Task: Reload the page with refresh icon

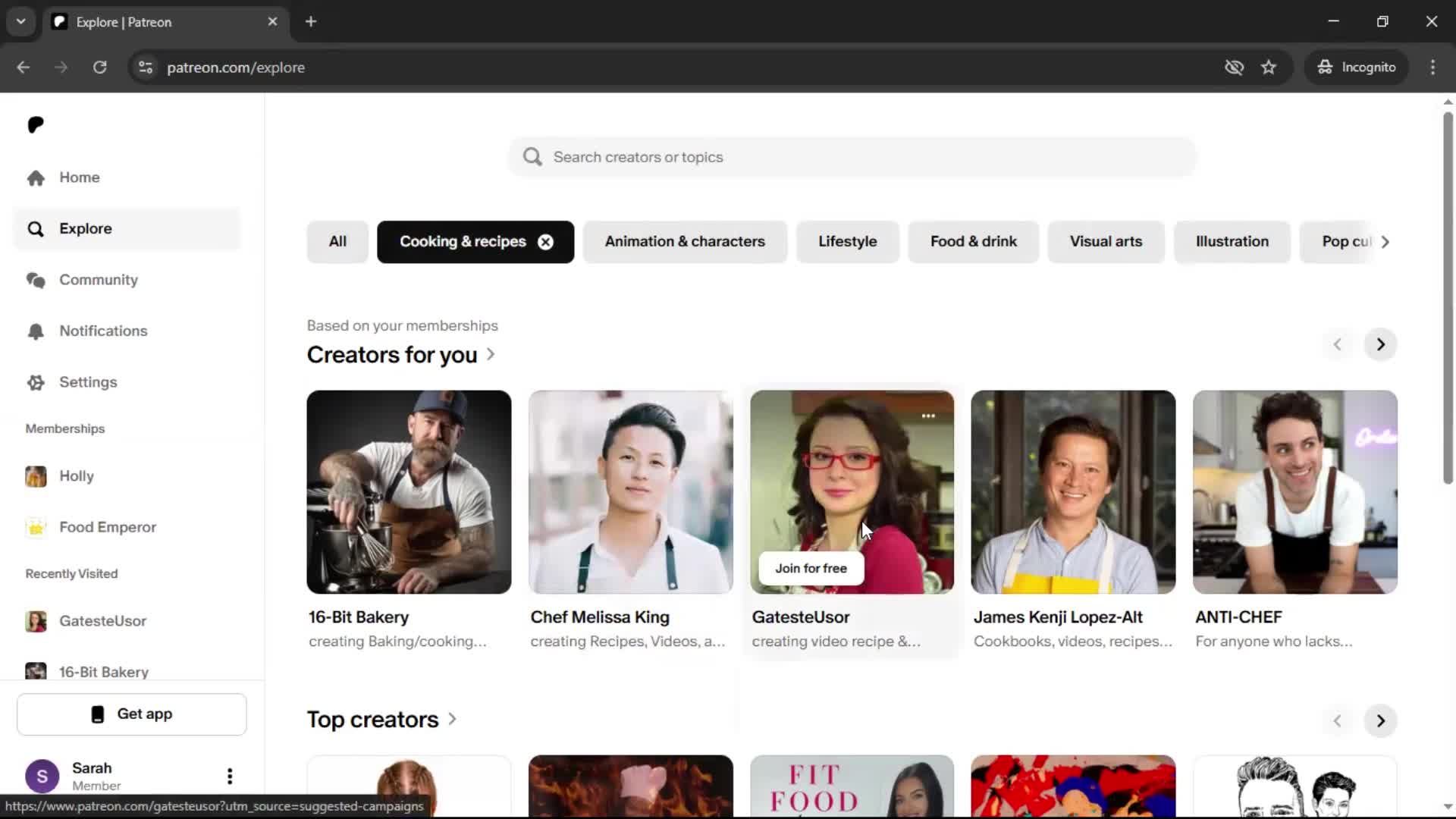Action: click(99, 67)
